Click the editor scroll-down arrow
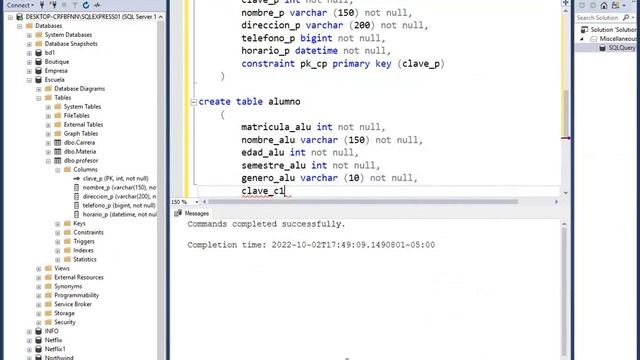 (565, 193)
